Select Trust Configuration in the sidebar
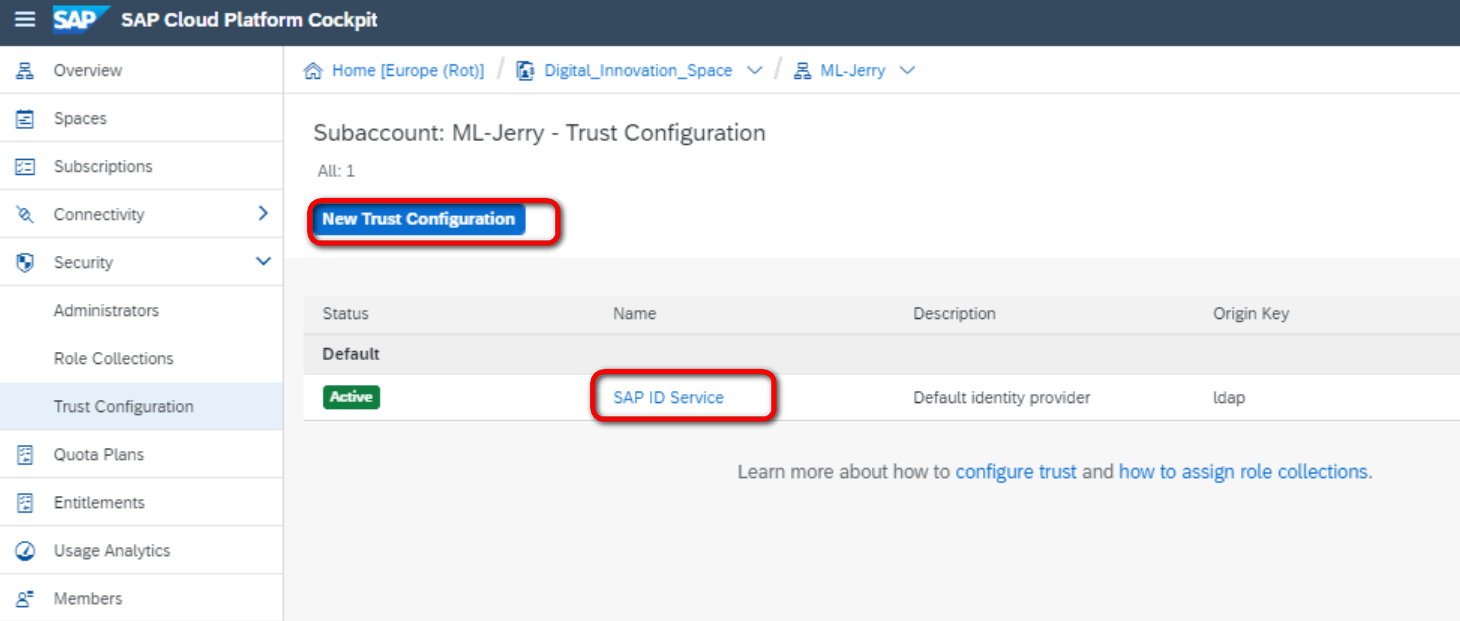Image resolution: width=1460 pixels, height=621 pixels. pos(141,407)
